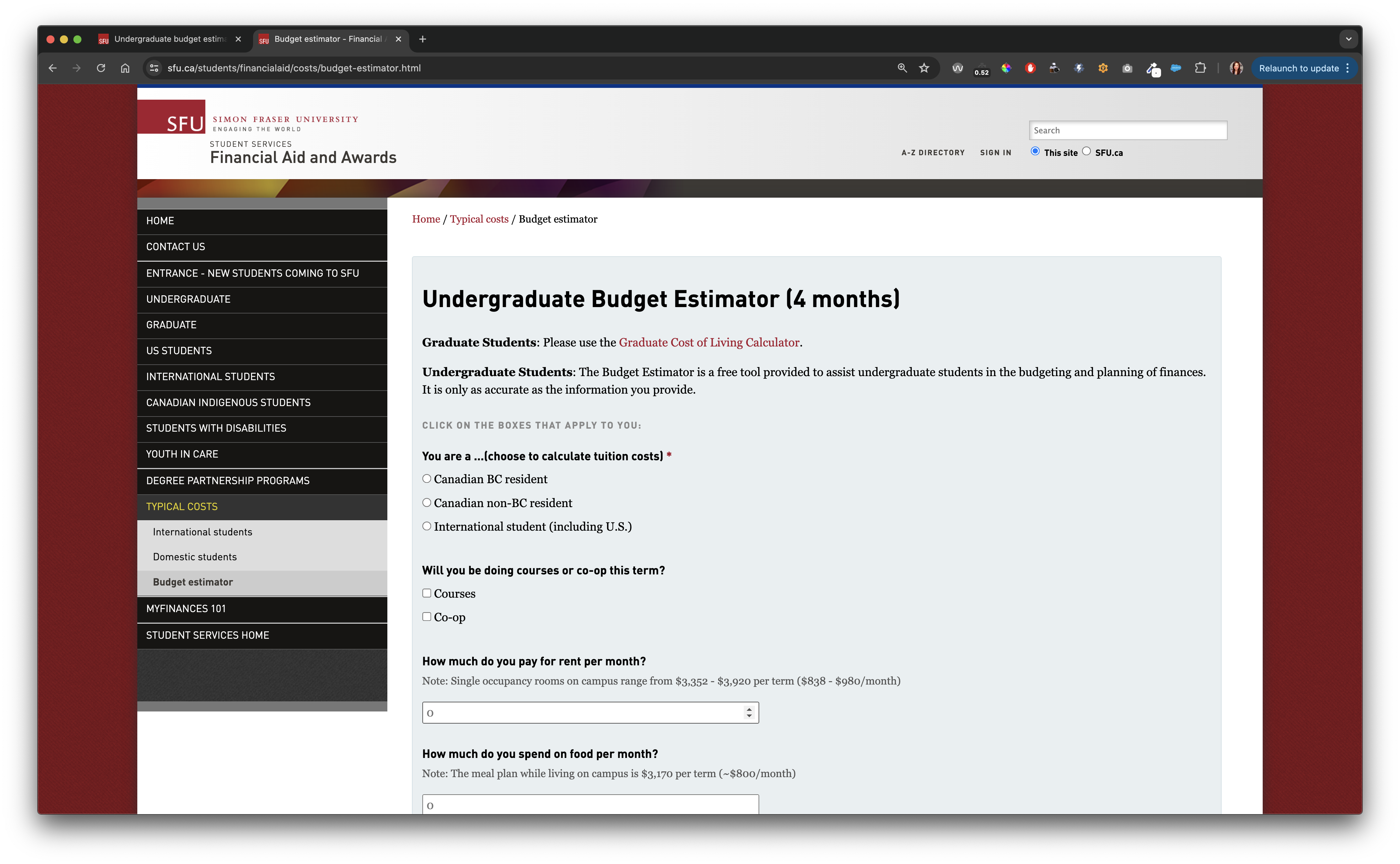Select Canadian BC resident option

[x=426, y=479]
